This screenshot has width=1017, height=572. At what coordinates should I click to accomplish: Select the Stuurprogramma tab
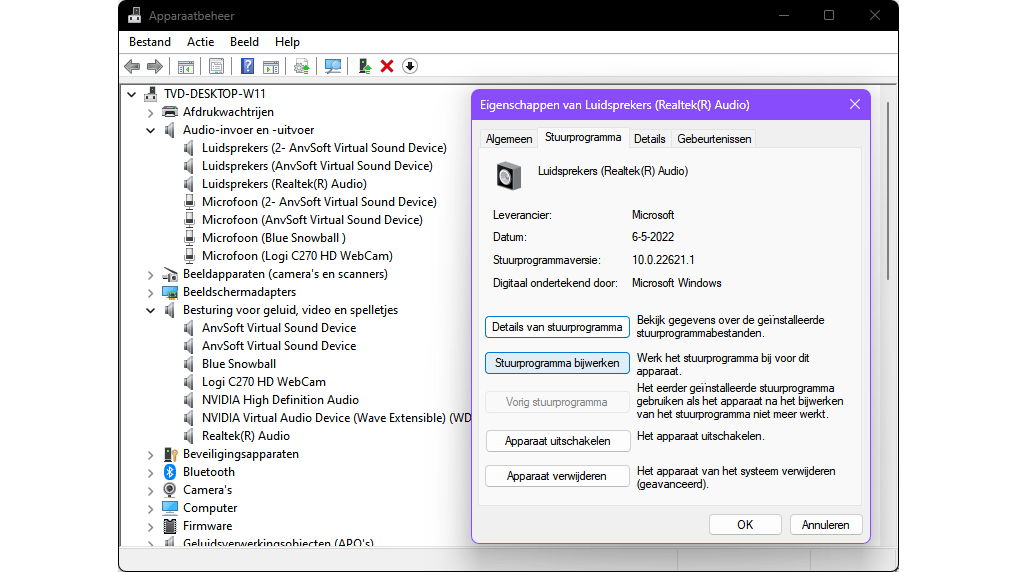click(583, 137)
